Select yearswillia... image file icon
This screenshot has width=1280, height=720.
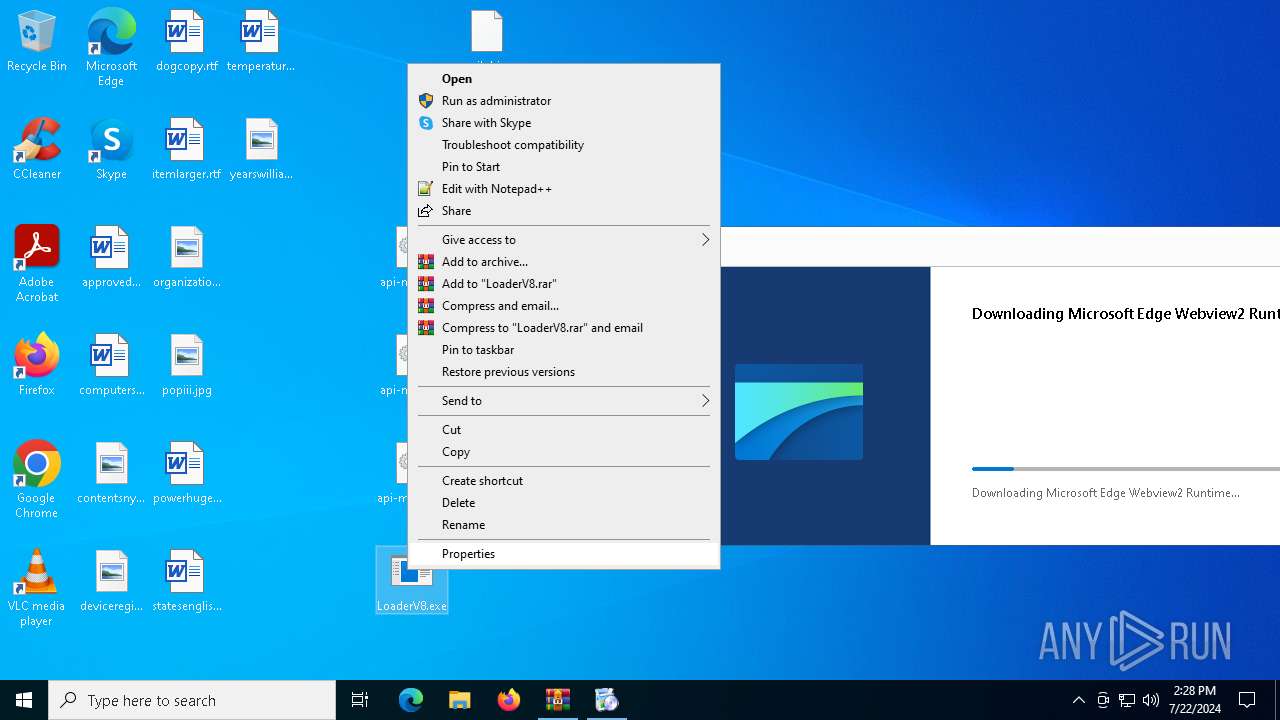(260, 149)
